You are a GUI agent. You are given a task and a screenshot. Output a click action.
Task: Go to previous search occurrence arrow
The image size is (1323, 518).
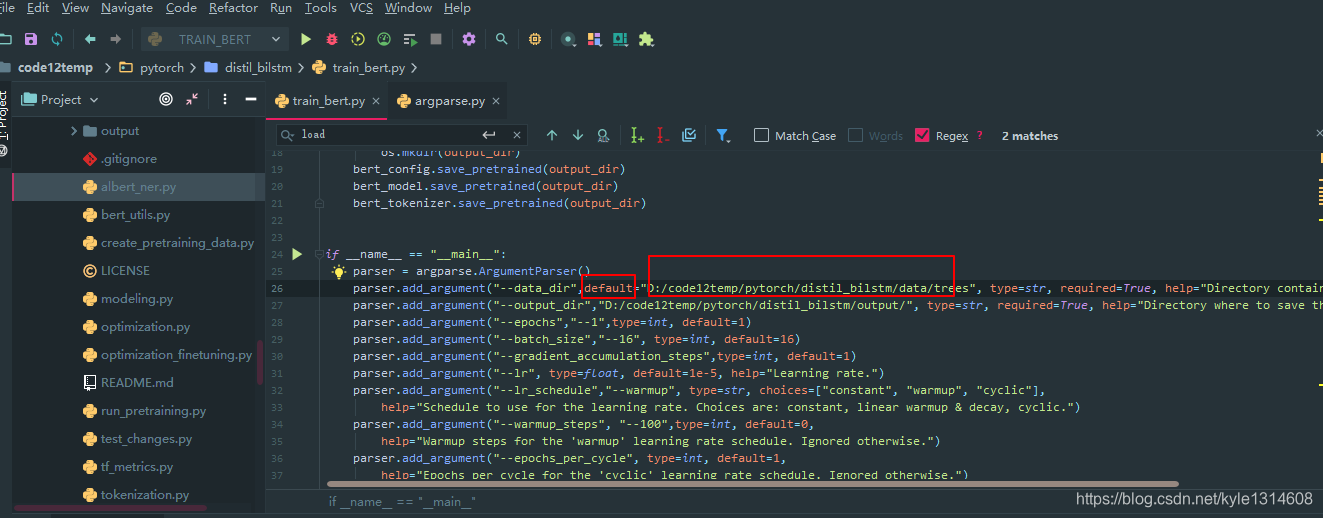pyautogui.click(x=552, y=135)
